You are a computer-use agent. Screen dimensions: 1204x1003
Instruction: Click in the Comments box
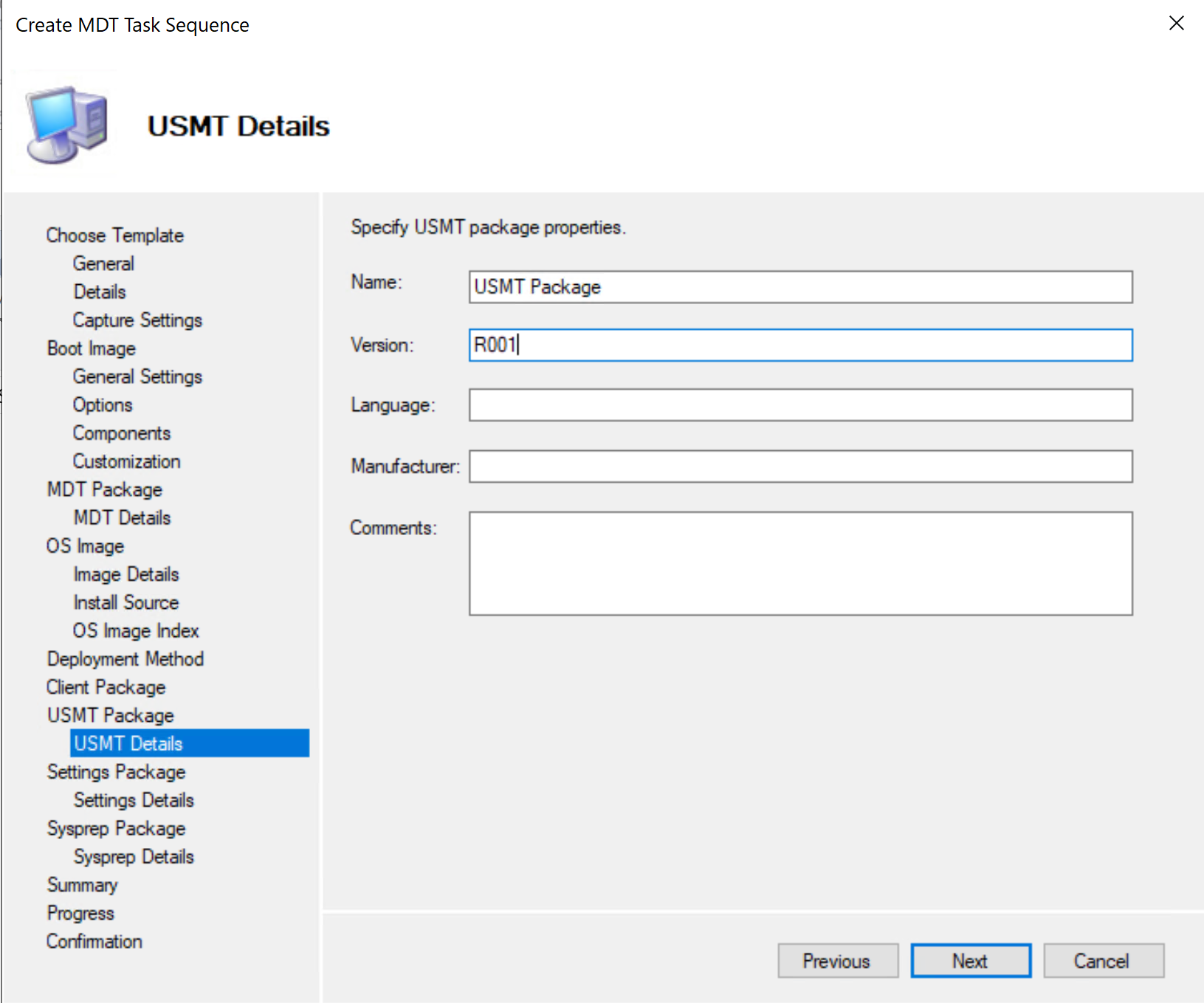(x=800, y=562)
